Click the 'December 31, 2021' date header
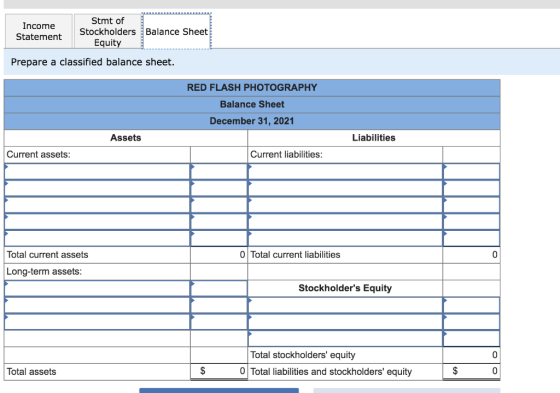 tap(252, 121)
